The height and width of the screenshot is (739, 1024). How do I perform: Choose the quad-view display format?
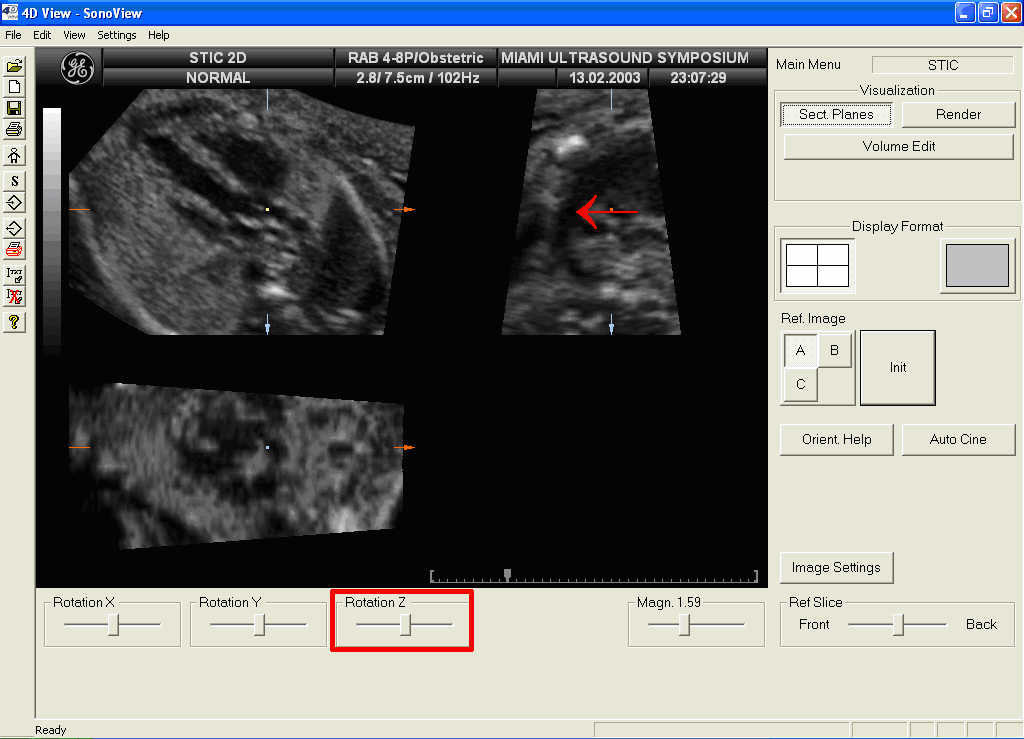click(817, 266)
